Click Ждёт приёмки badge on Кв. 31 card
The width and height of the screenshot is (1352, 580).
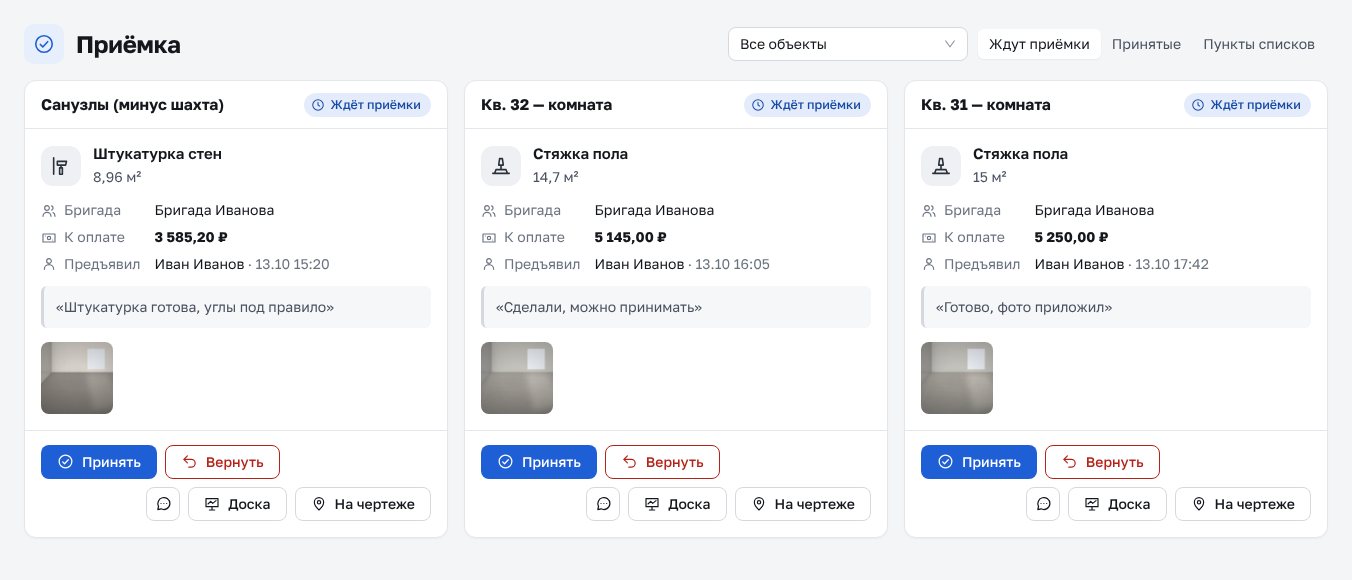point(1247,105)
